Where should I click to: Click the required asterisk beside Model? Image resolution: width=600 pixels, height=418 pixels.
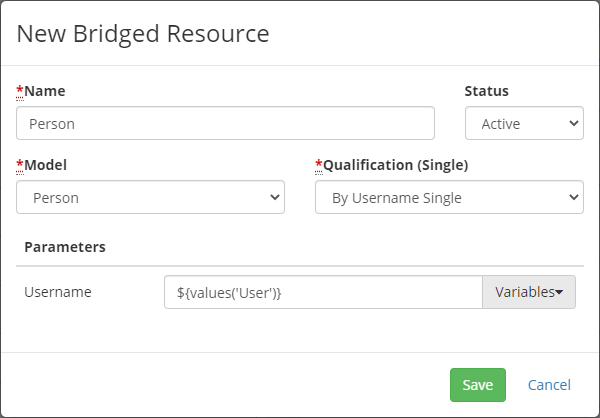click(20, 164)
